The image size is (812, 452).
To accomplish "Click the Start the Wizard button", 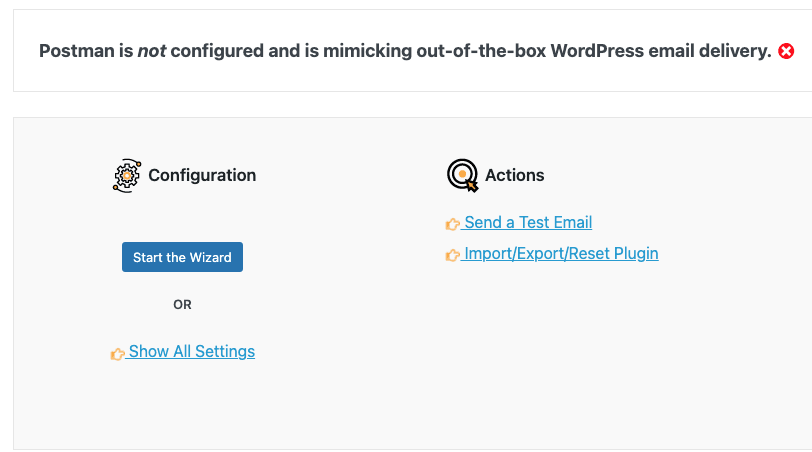I will point(182,257).
